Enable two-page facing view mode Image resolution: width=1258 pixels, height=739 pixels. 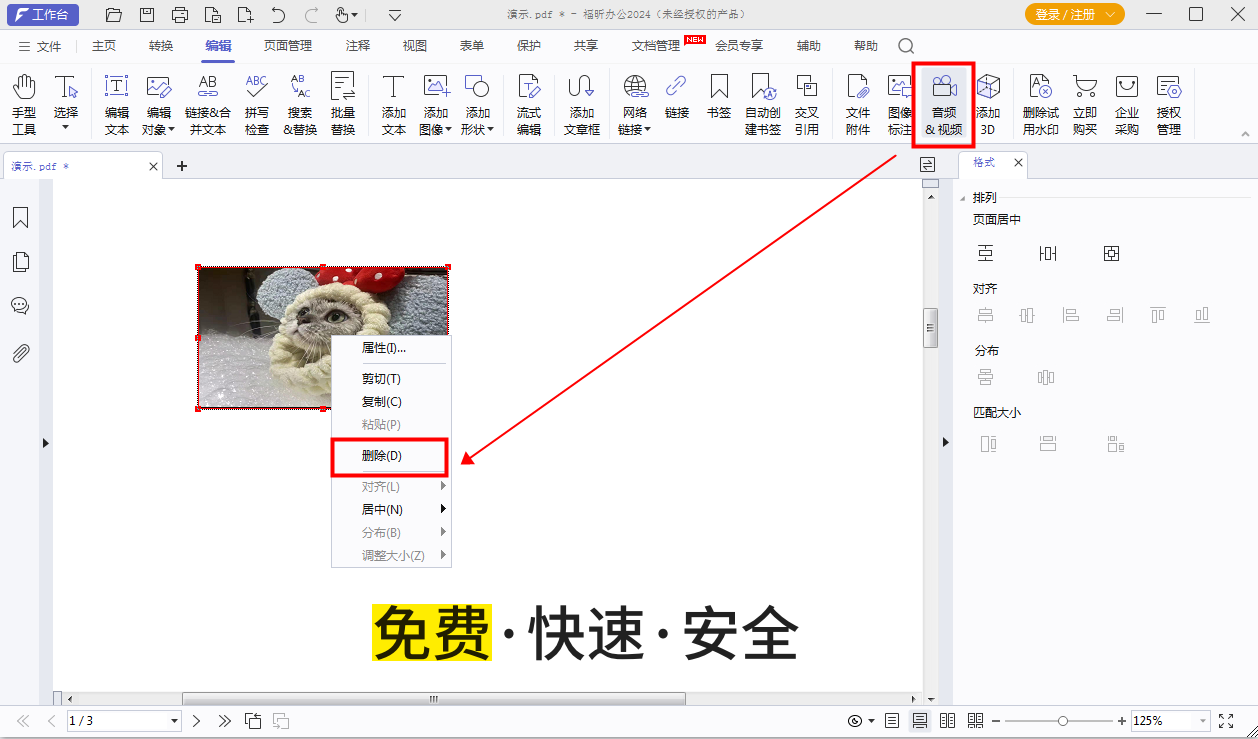[x=947, y=721]
